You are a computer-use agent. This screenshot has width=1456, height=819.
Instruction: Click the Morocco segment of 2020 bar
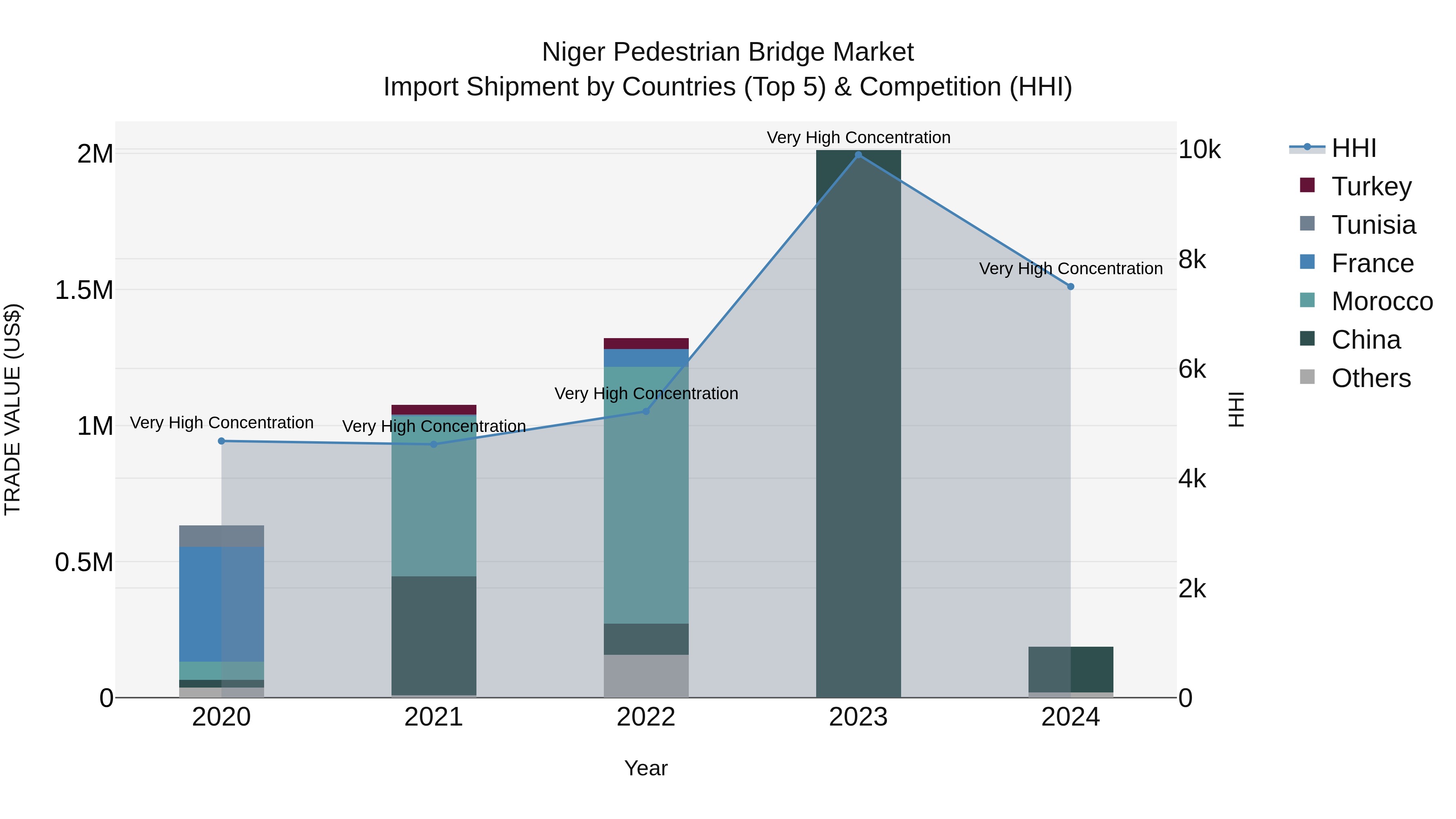coord(222,671)
